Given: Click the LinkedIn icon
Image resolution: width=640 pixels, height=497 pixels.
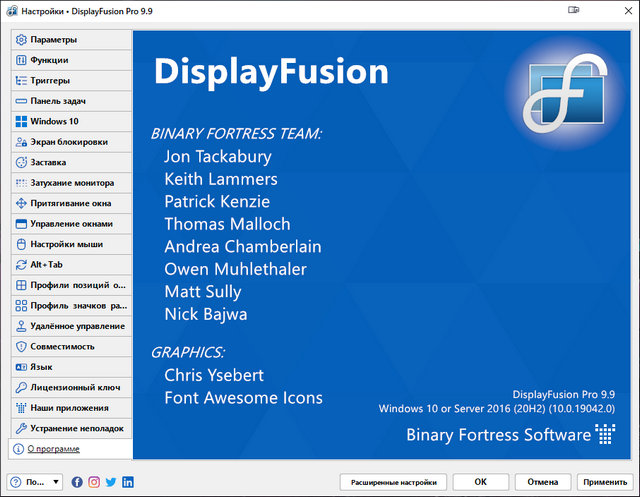Looking at the screenshot, I should tap(127, 482).
